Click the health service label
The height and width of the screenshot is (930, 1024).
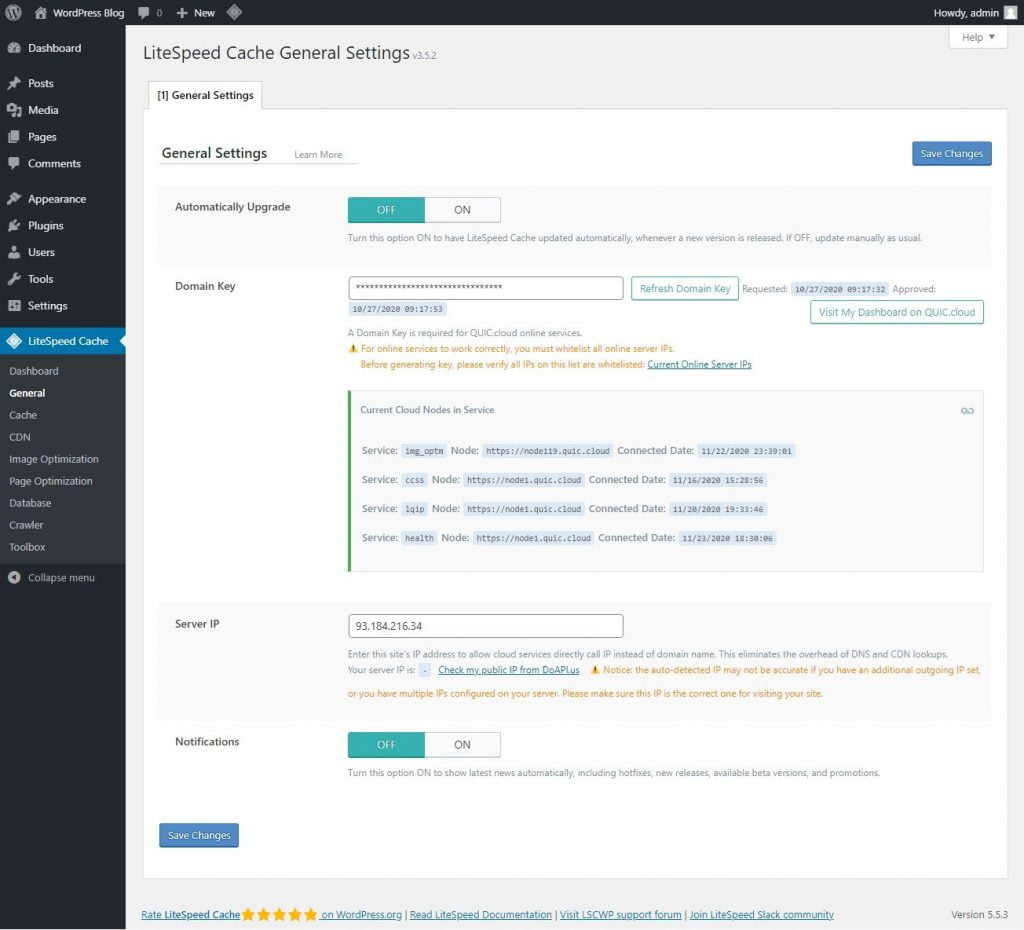(x=419, y=539)
